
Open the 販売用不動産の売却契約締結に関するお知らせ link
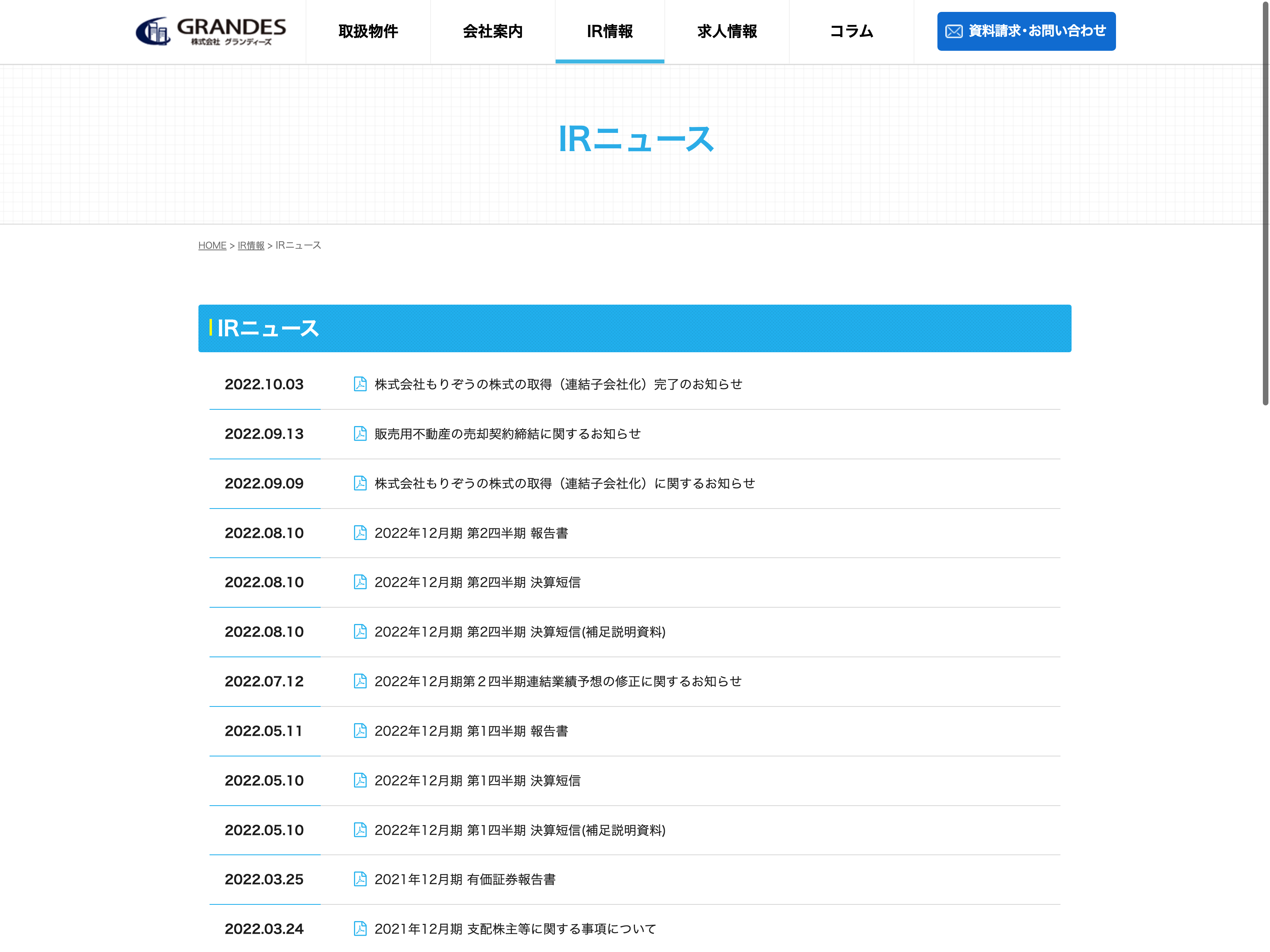pos(508,434)
